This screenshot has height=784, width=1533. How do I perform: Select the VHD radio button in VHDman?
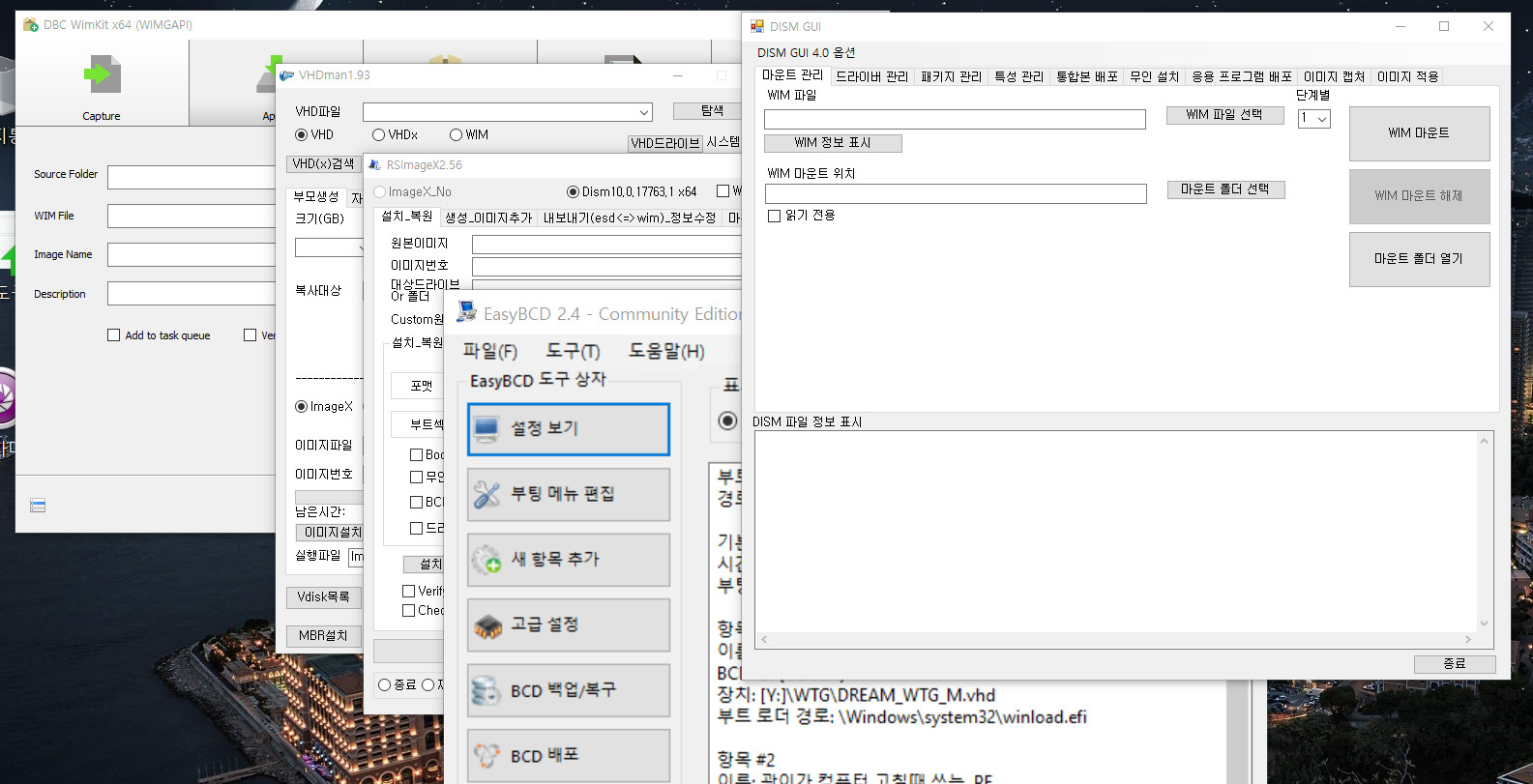coord(301,135)
